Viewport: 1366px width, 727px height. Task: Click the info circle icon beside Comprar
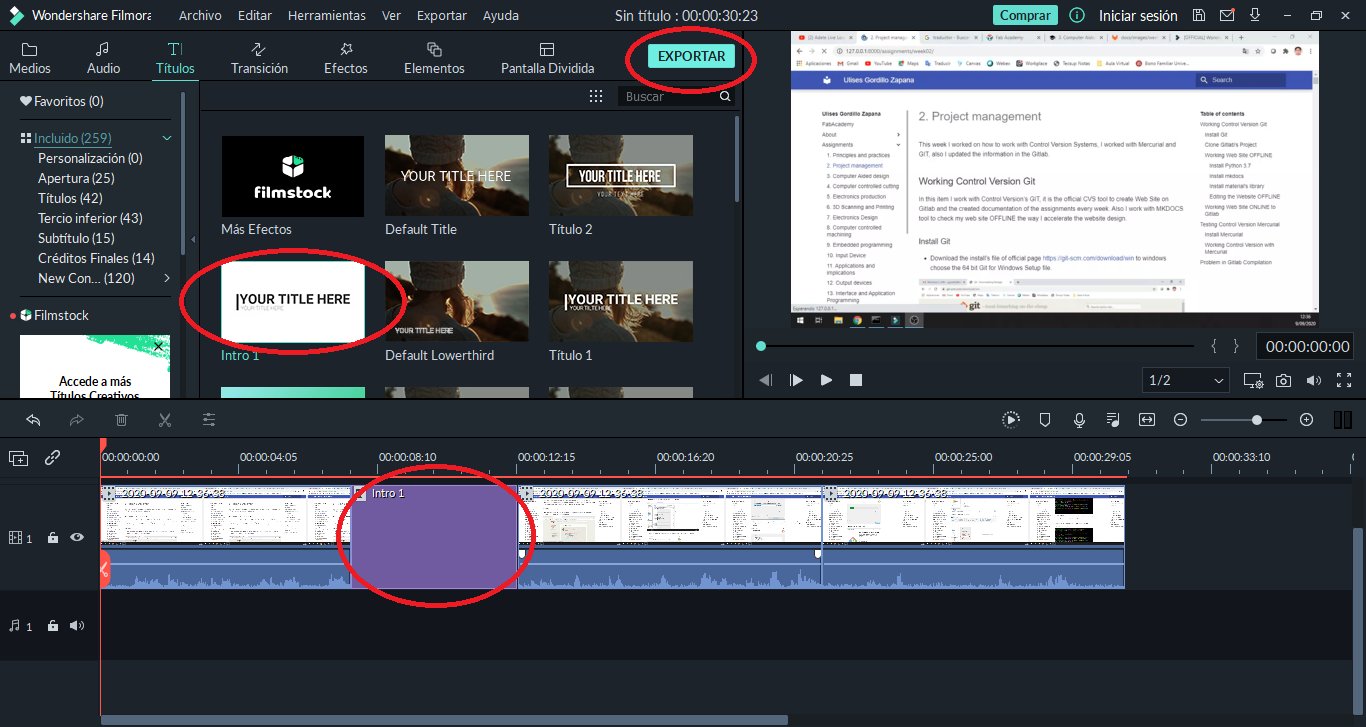pyautogui.click(x=1077, y=15)
